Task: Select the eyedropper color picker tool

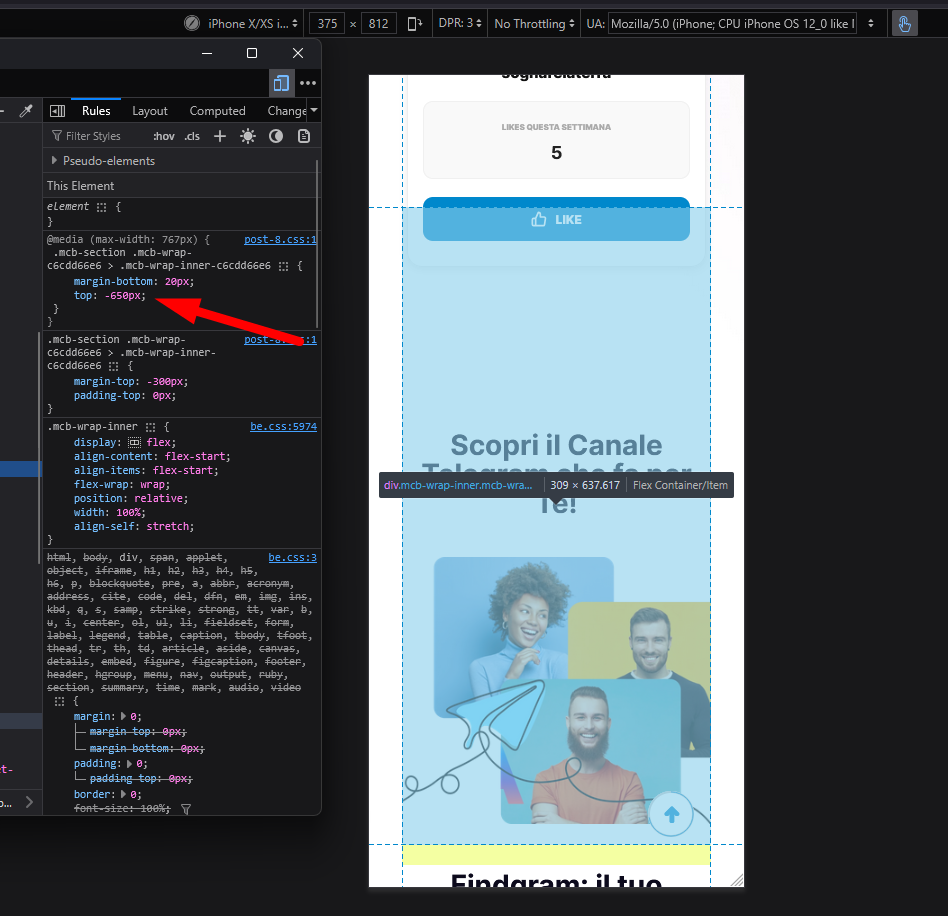Action: pos(27,111)
